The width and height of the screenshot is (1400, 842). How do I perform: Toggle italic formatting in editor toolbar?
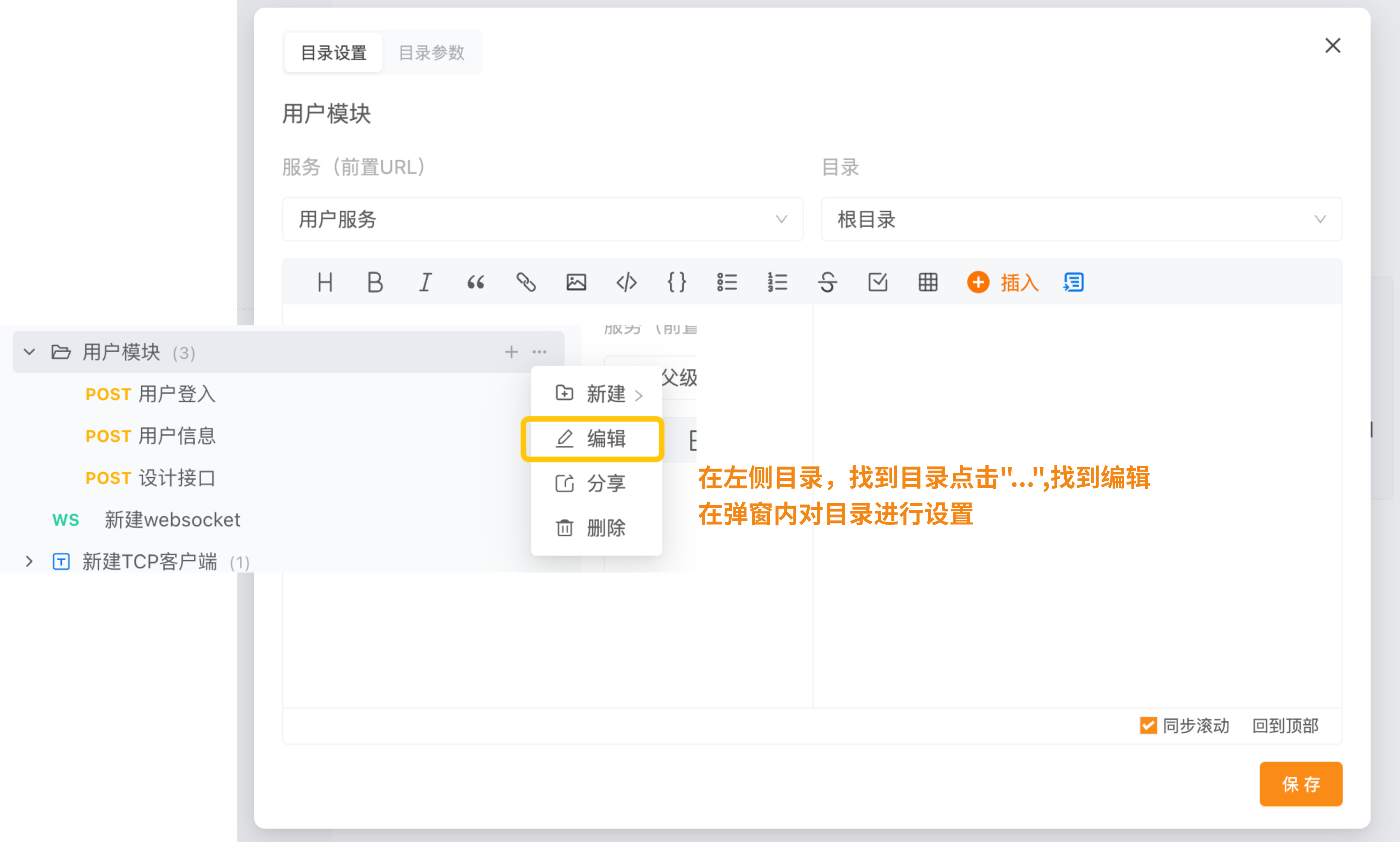click(x=425, y=282)
